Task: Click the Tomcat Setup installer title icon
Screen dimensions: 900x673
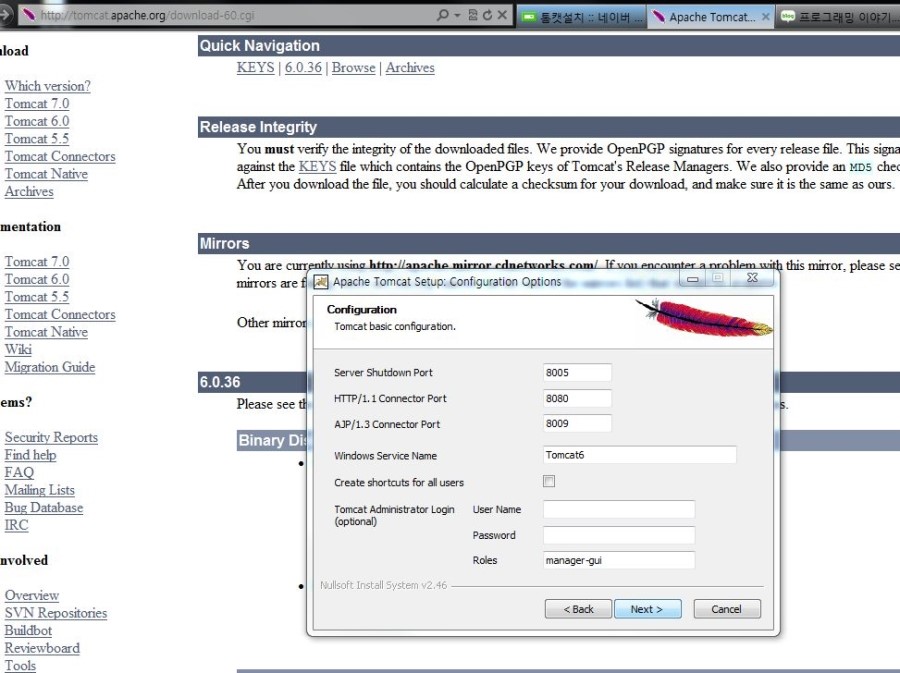Action: (x=320, y=282)
